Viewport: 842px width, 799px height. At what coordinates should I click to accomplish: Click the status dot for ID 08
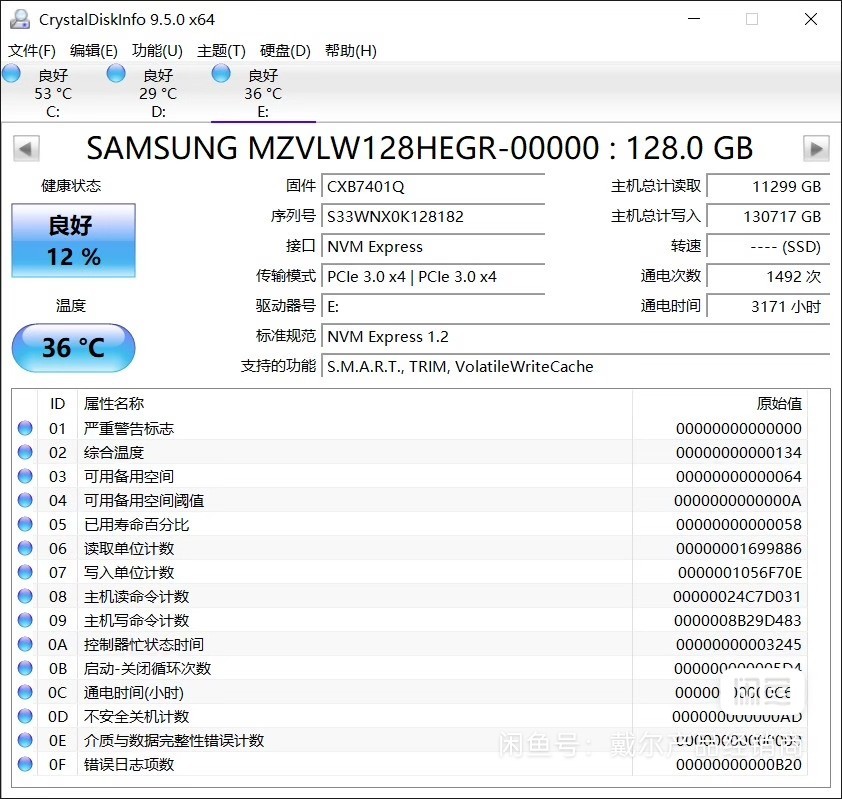(25, 596)
